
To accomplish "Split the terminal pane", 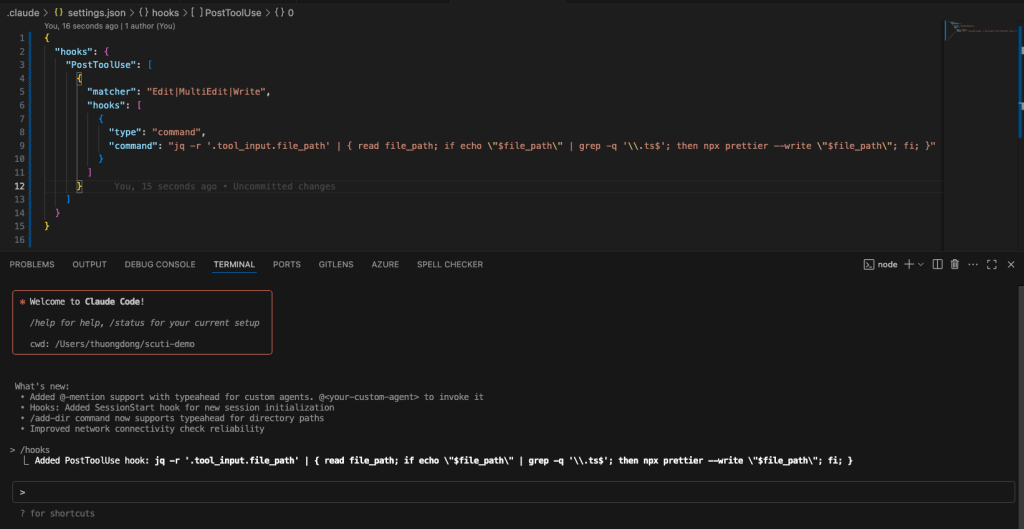I will pos(937,264).
